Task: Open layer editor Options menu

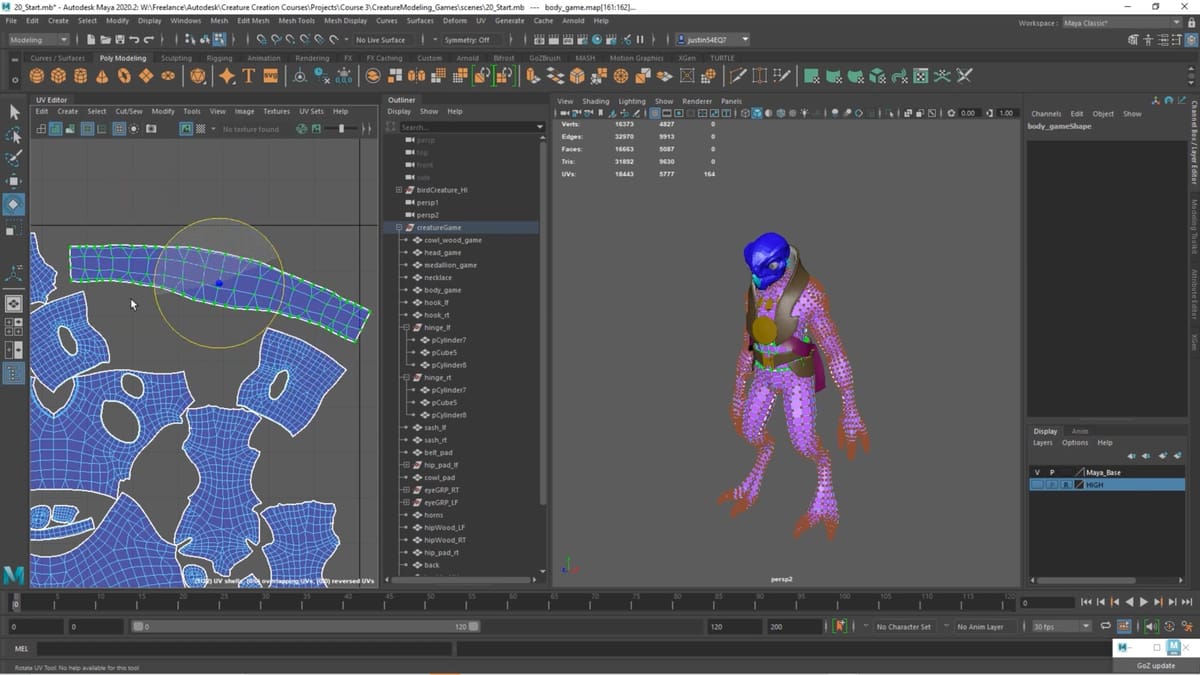Action: click(x=1075, y=442)
